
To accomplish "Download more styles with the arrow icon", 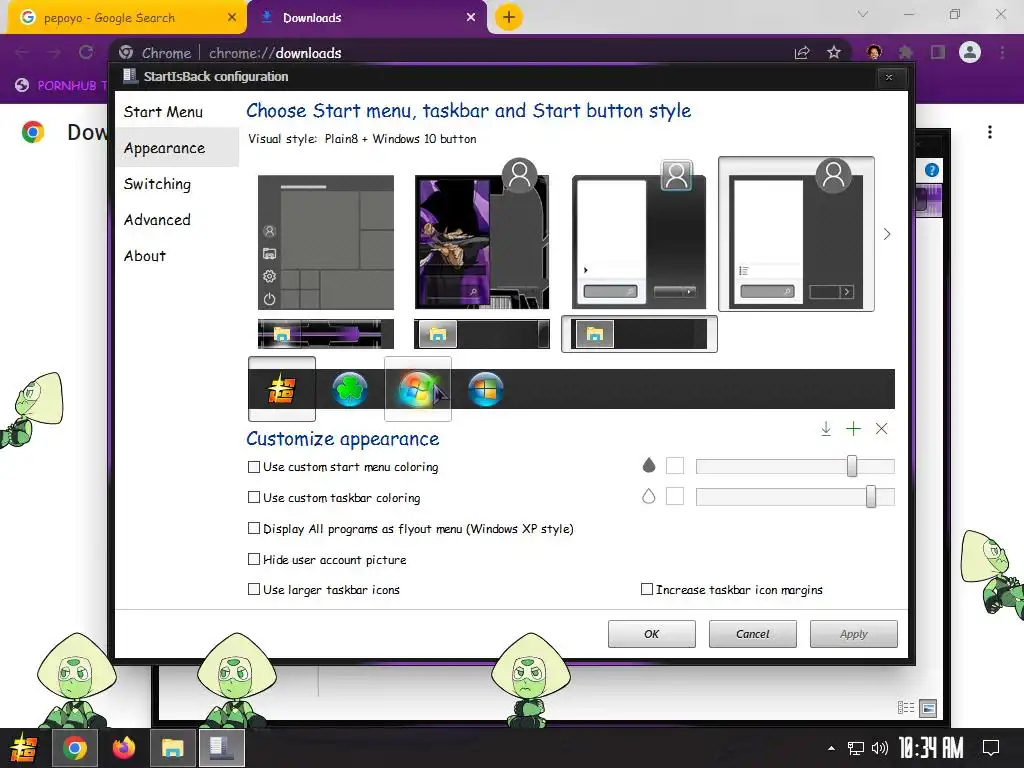I will [x=825, y=429].
